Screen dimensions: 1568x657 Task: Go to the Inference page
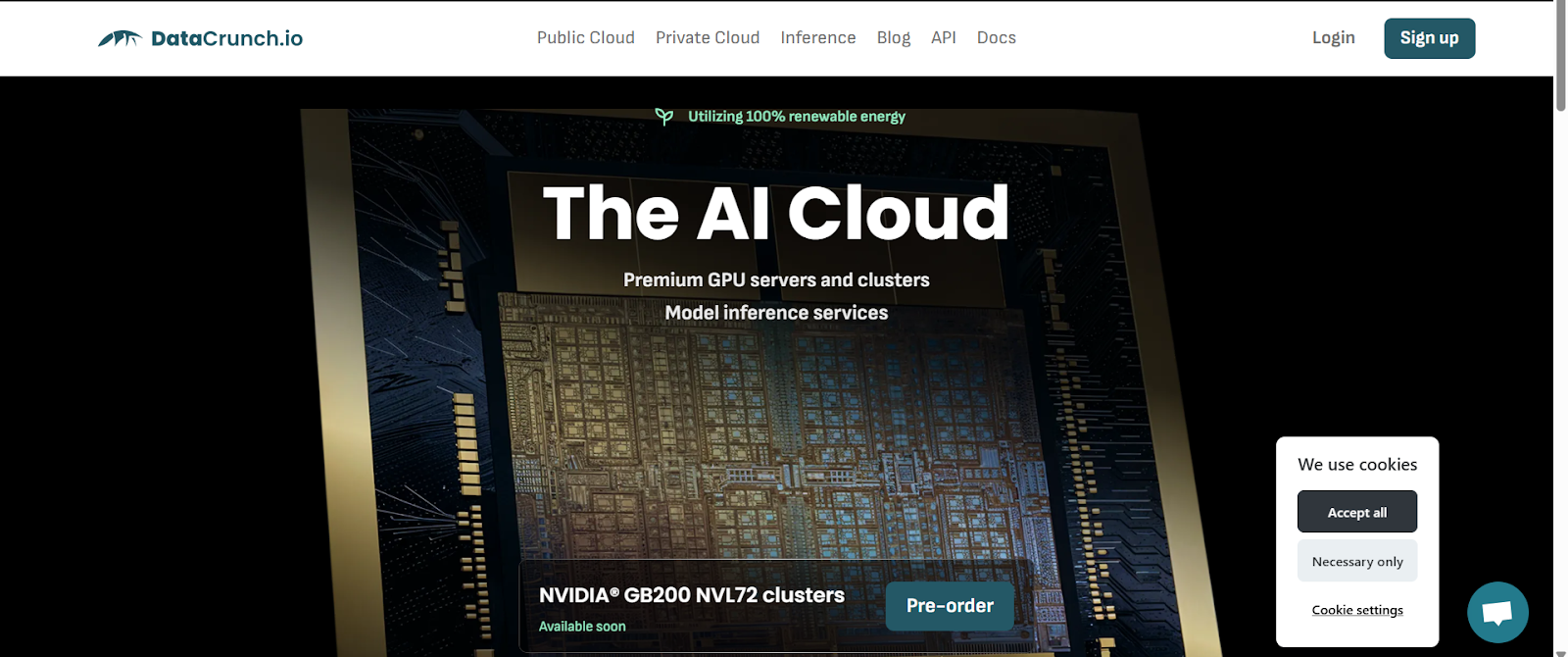818,37
